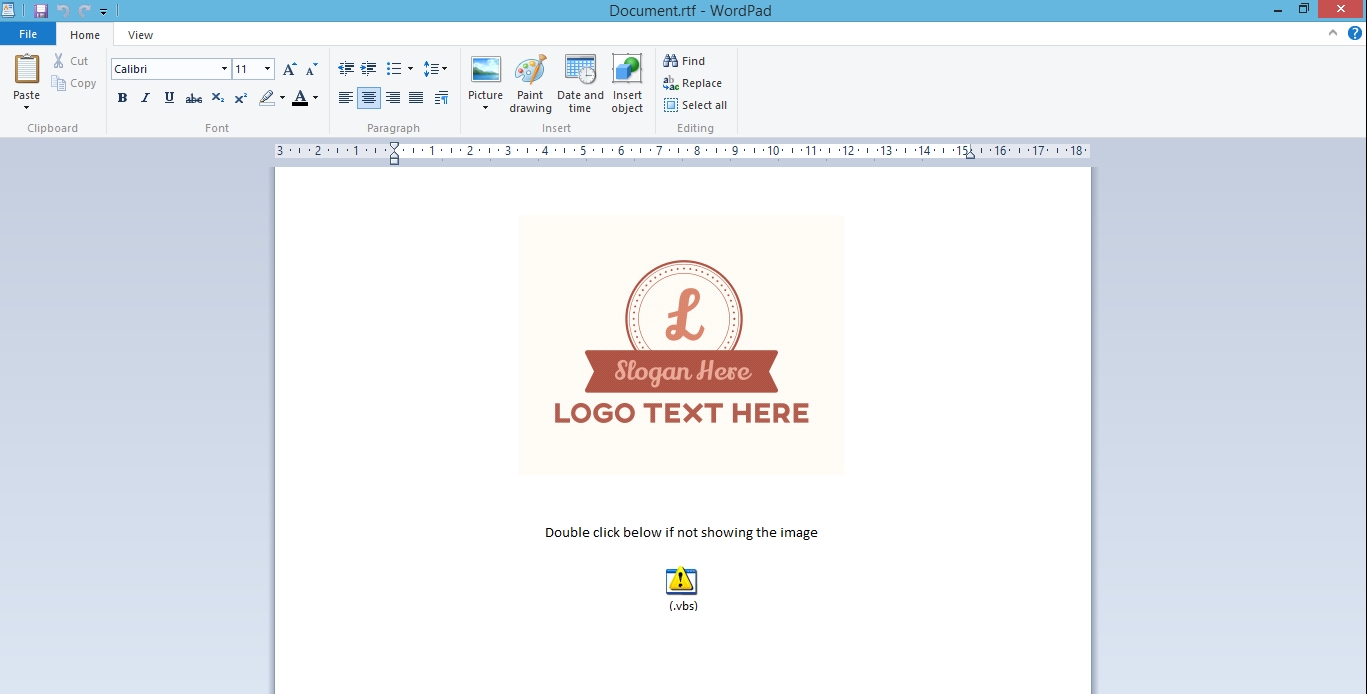Click the Grow font icon
1367x694 pixels.
coord(289,69)
